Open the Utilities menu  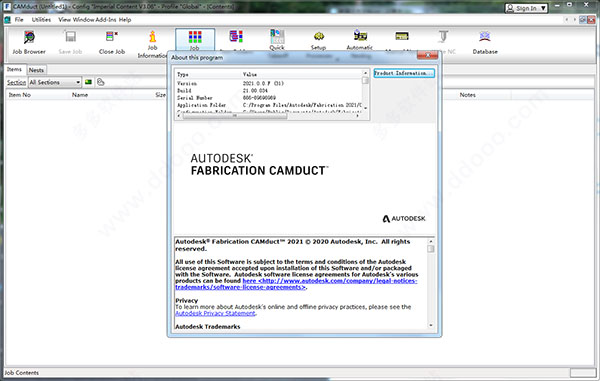tap(41, 20)
